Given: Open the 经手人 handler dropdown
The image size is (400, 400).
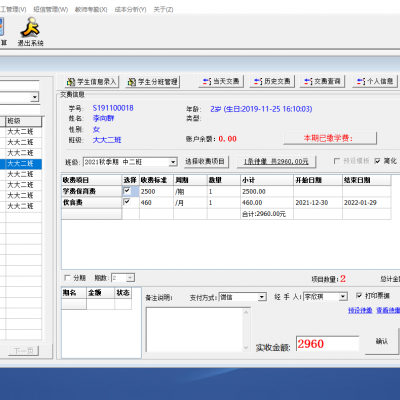Looking at the screenshot, I should 343,296.
